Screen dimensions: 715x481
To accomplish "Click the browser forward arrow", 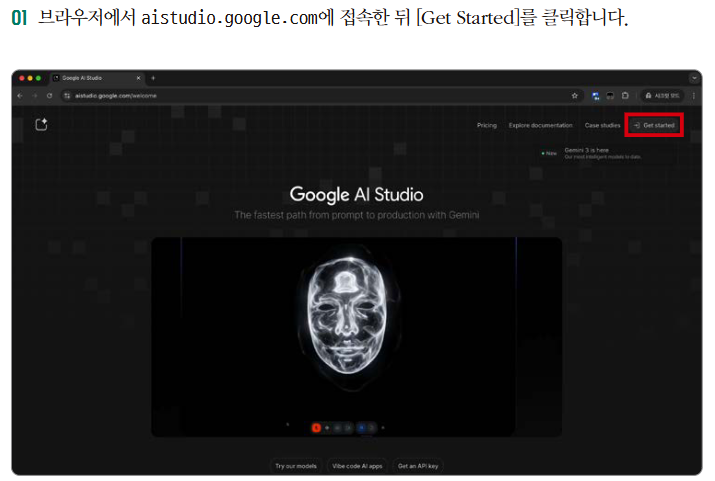I will (x=35, y=96).
